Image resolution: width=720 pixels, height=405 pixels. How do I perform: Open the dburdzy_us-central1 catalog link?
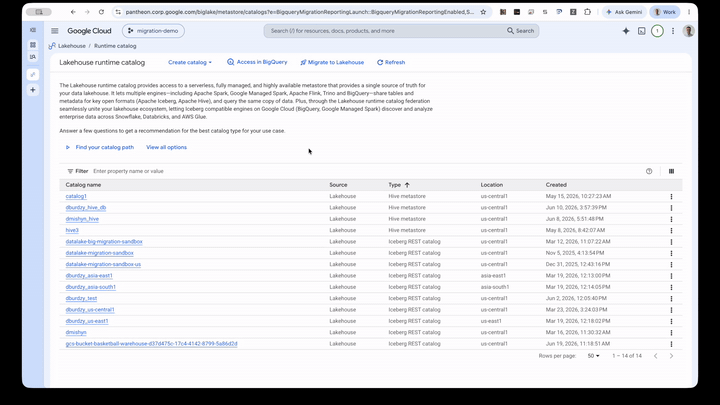[90, 310]
